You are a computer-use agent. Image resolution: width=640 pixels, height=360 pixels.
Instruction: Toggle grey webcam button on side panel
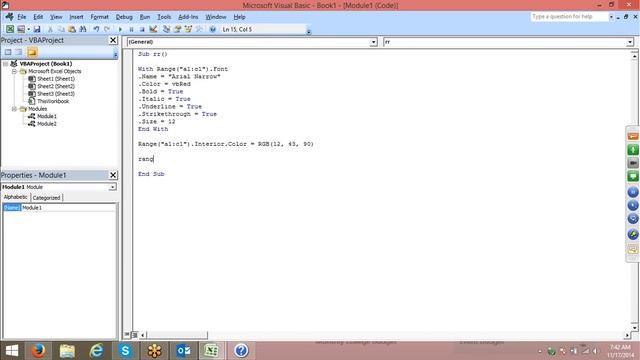[633, 163]
